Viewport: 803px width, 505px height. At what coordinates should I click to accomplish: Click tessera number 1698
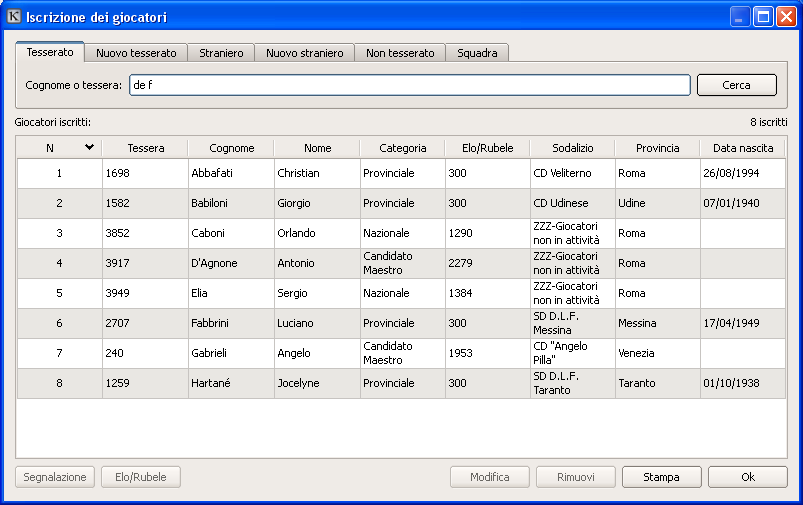click(x=118, y=173)
